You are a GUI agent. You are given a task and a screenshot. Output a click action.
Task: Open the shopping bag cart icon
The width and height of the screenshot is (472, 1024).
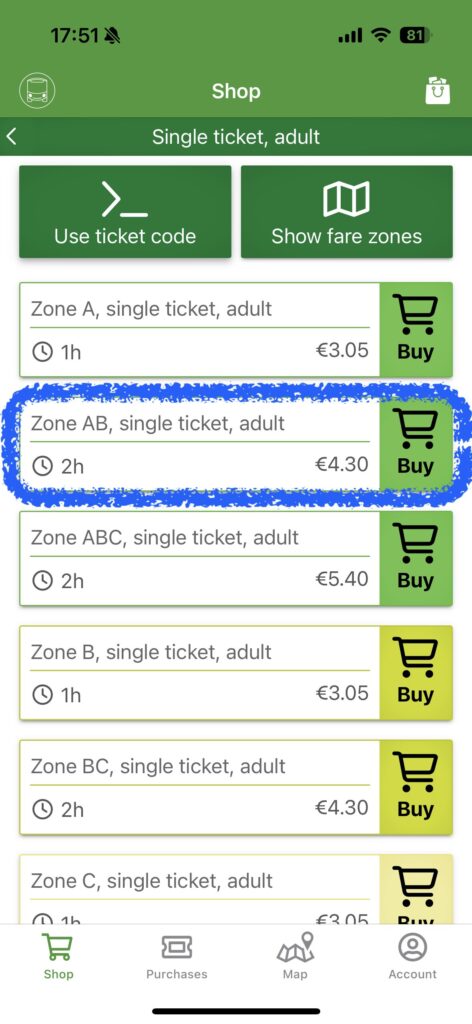pyautogui.click(x=437, y=91)
